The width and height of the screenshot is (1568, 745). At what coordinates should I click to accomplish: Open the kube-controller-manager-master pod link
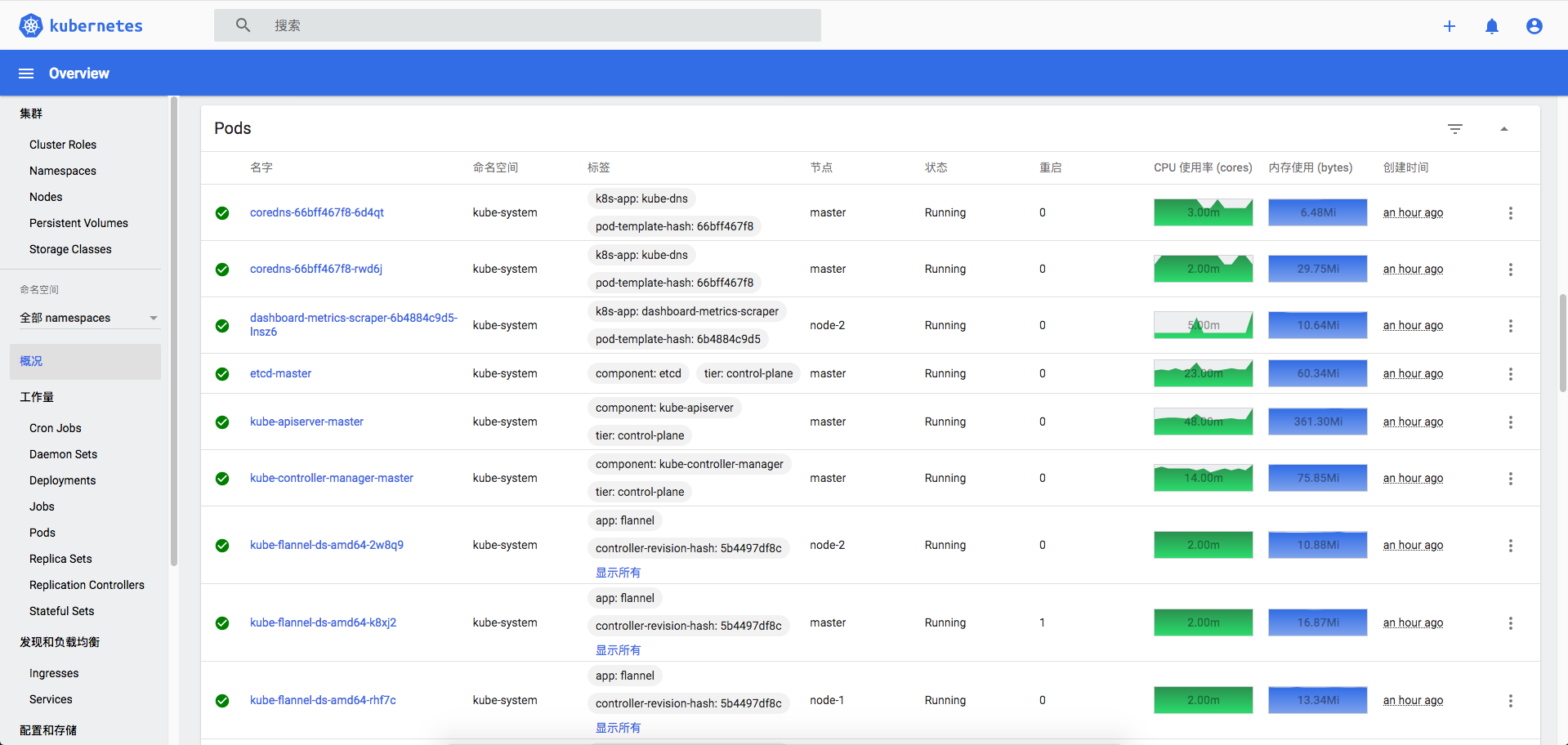click(x=331, y=478)
